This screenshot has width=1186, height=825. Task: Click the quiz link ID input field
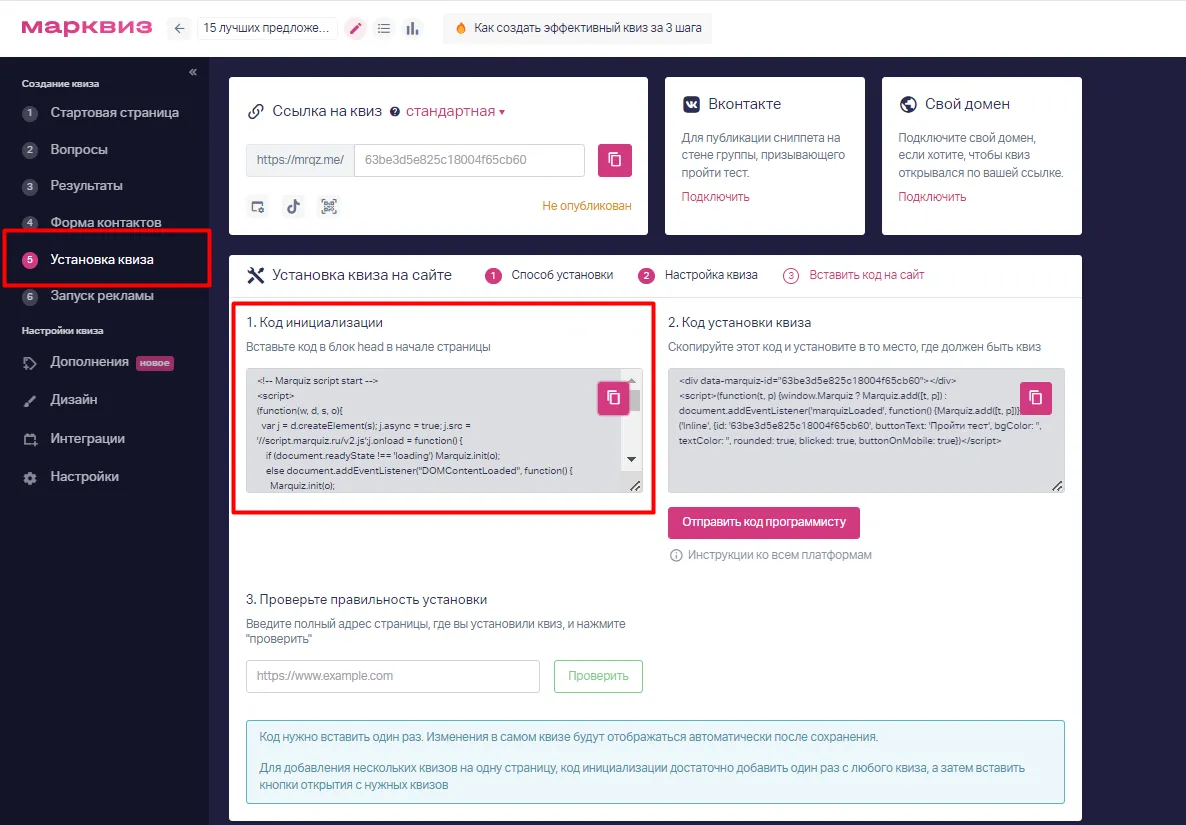pyautogui.click(x=469, y=160)
